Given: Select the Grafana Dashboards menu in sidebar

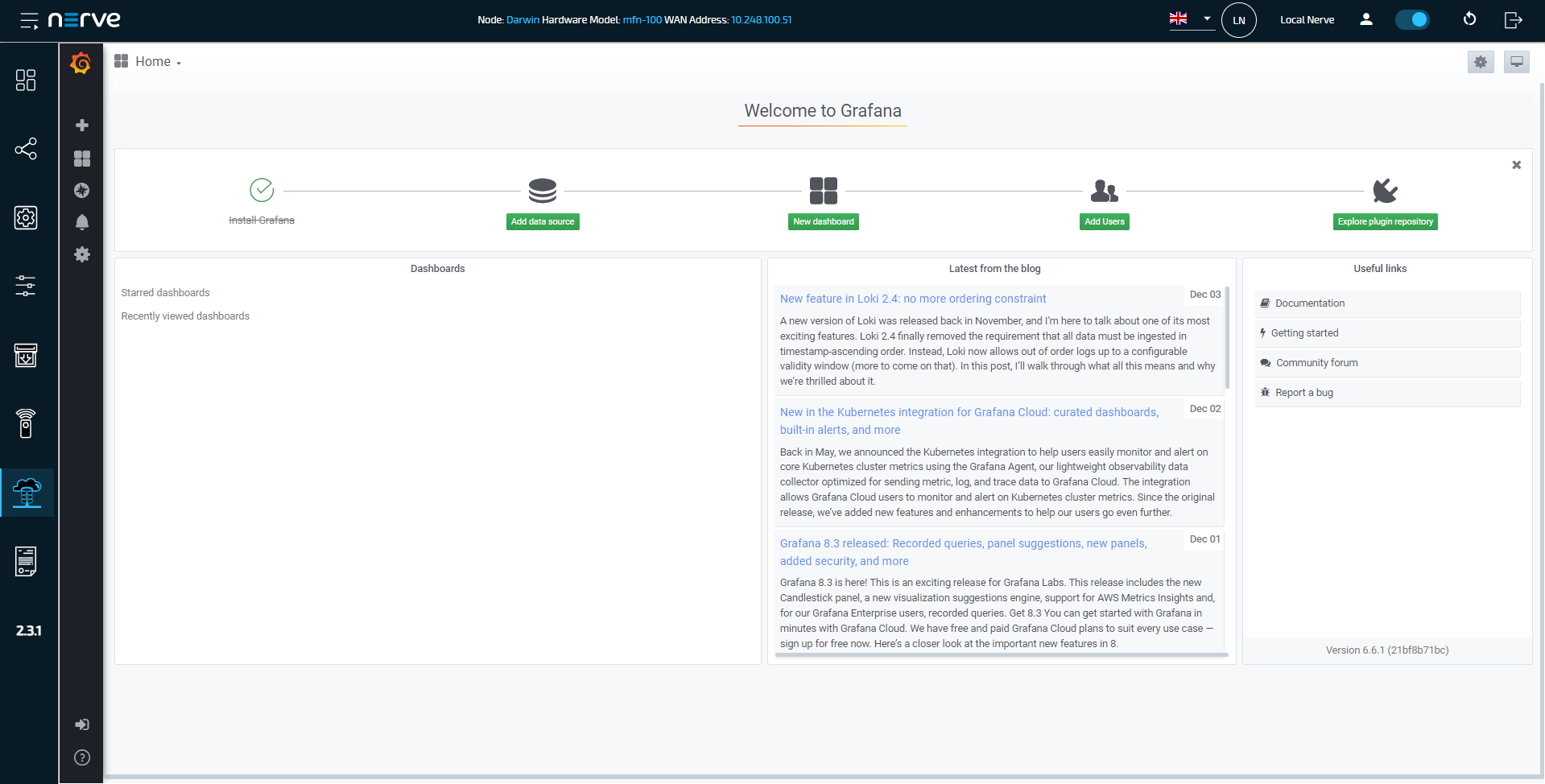Looking at the screenshot, I should click(x=81, y=159).
